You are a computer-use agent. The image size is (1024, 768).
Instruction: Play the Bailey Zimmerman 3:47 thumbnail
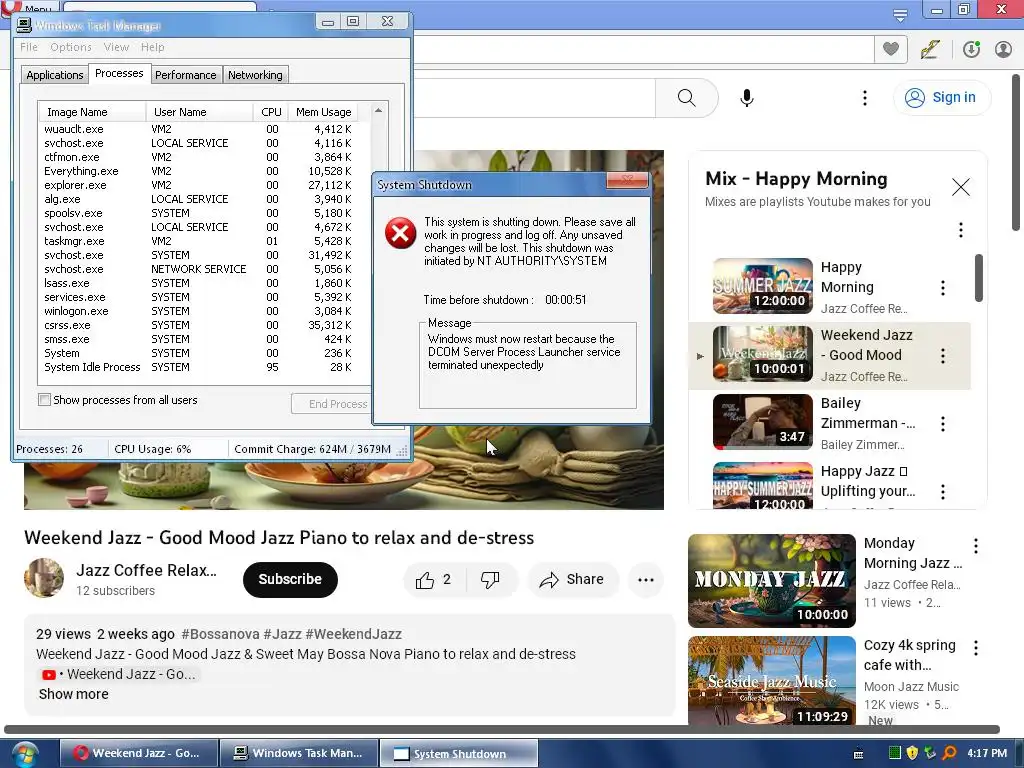pos(763,422)
